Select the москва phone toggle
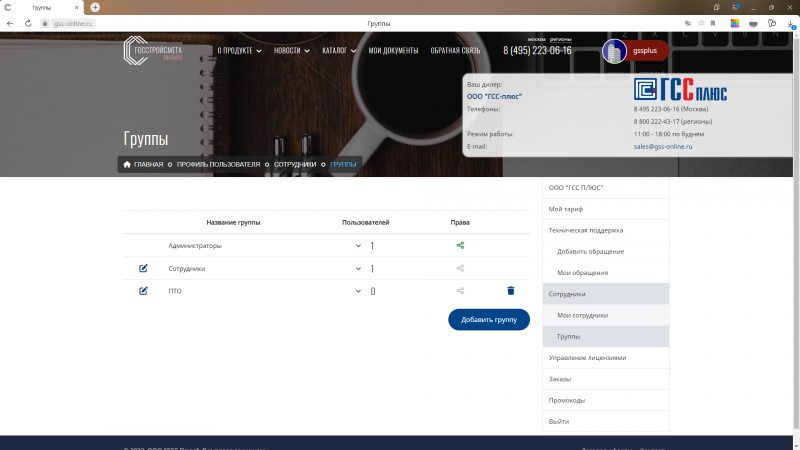 pos(536,39)
